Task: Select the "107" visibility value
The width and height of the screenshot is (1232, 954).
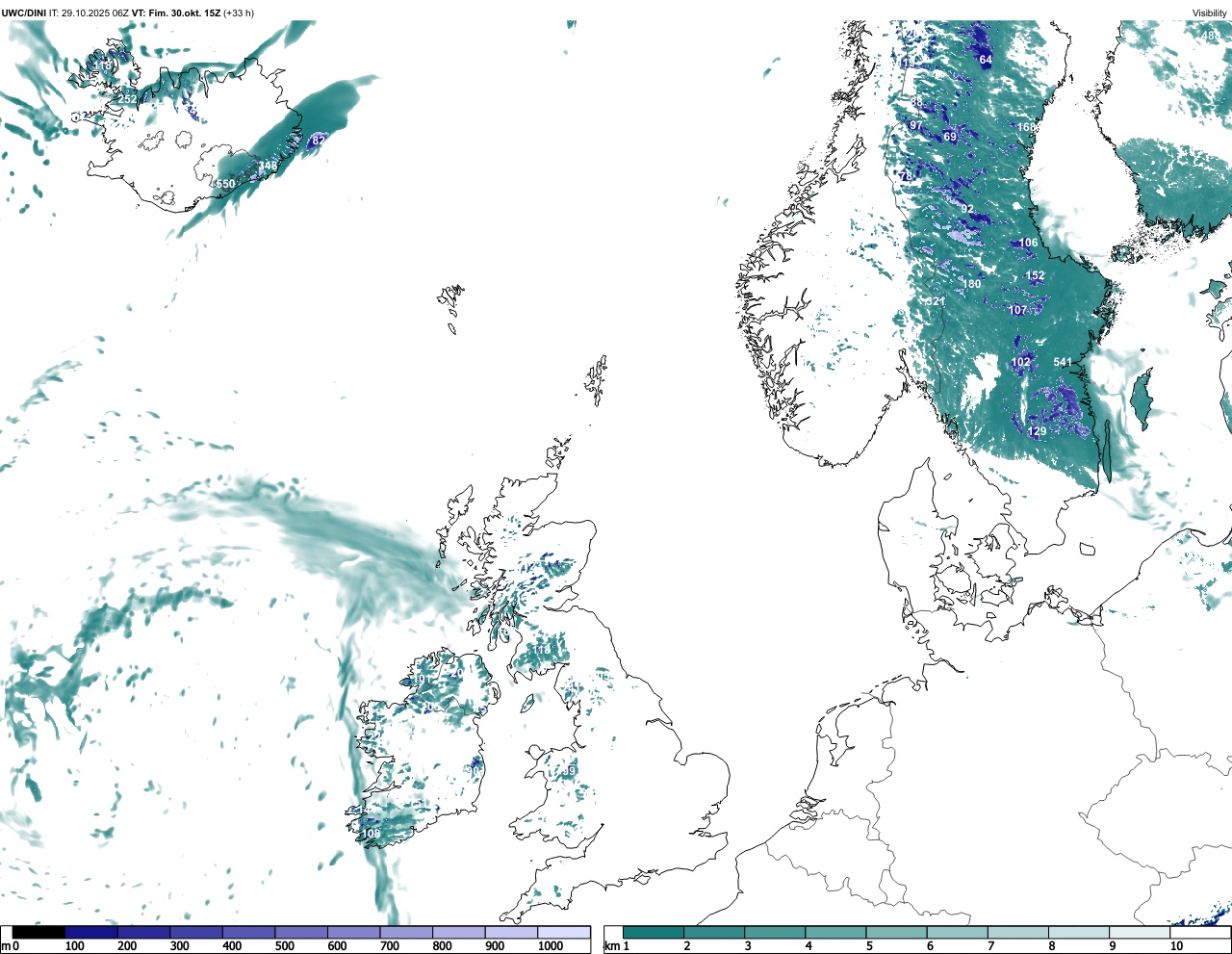Action: tap(1017, 310)
